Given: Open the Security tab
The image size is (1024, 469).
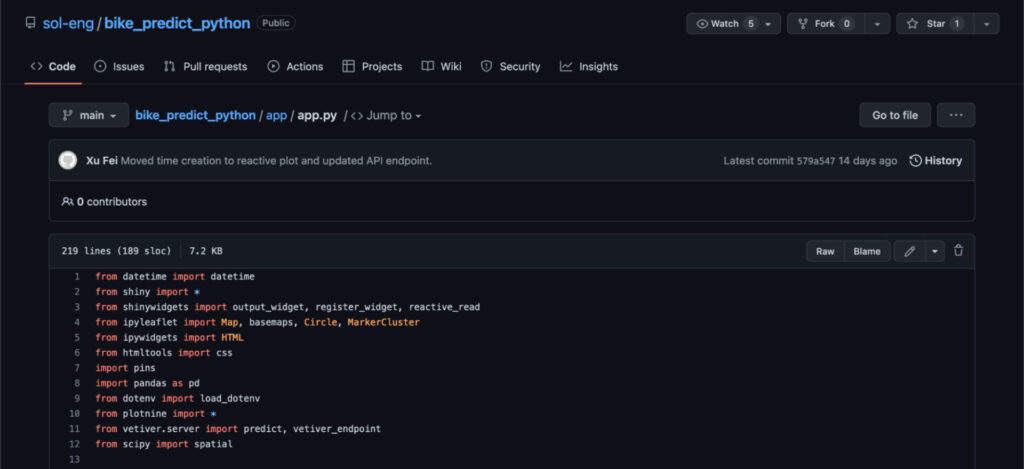Looking at the screenshot, I should pos(511,66).
